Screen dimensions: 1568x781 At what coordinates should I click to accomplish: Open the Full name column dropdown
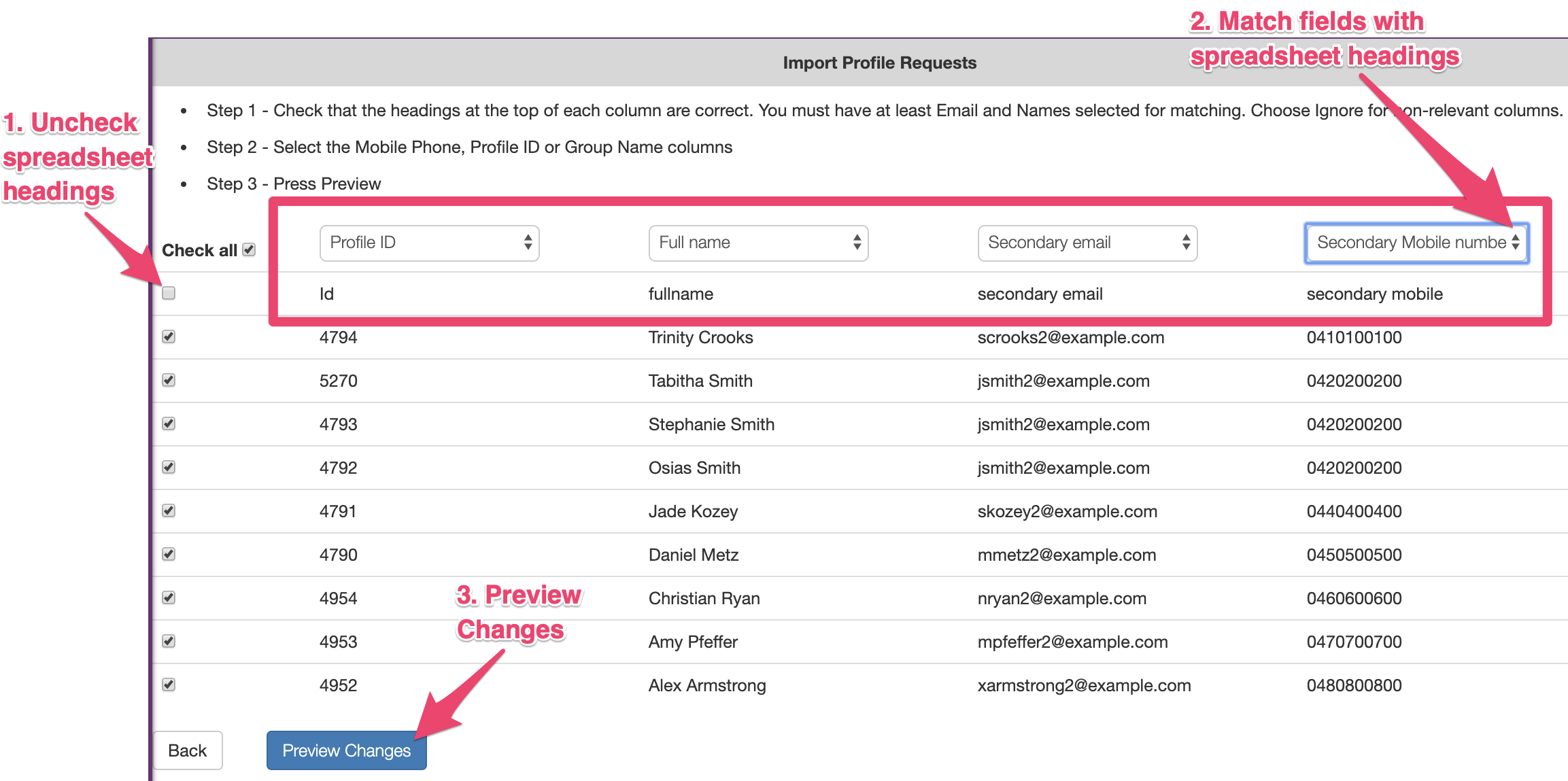[x=758, y=243]
